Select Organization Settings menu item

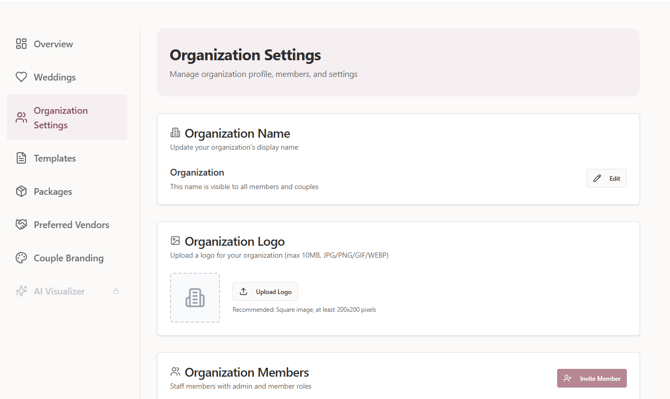pyautogui.click(x=67, y=117)
